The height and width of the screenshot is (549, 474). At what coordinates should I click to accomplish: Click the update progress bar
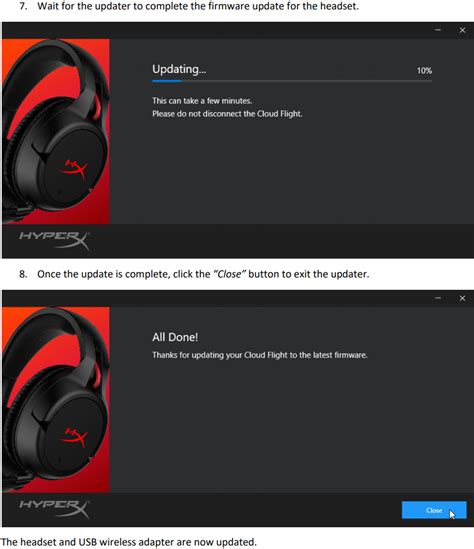pyautogui.click(x=292, y=81)
